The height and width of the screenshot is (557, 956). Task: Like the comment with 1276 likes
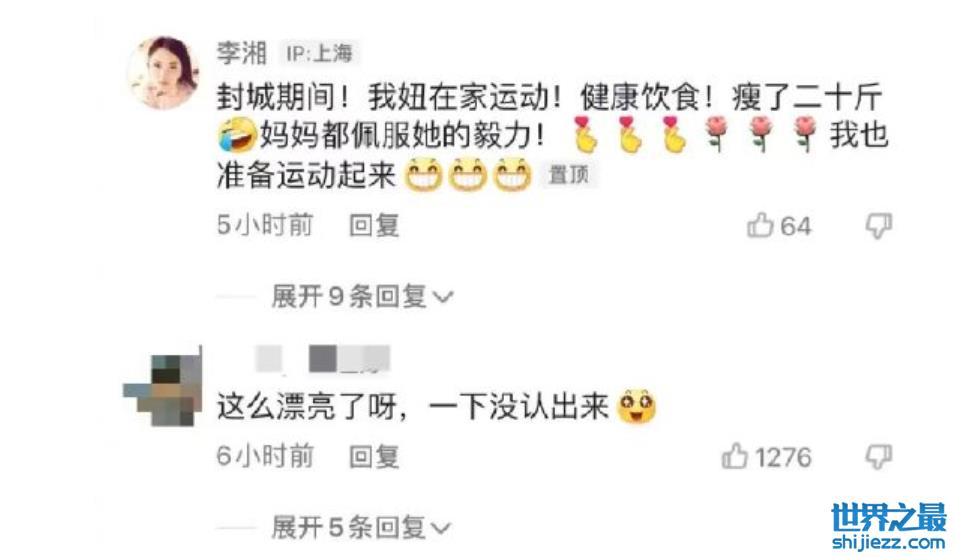click(735, 456)
